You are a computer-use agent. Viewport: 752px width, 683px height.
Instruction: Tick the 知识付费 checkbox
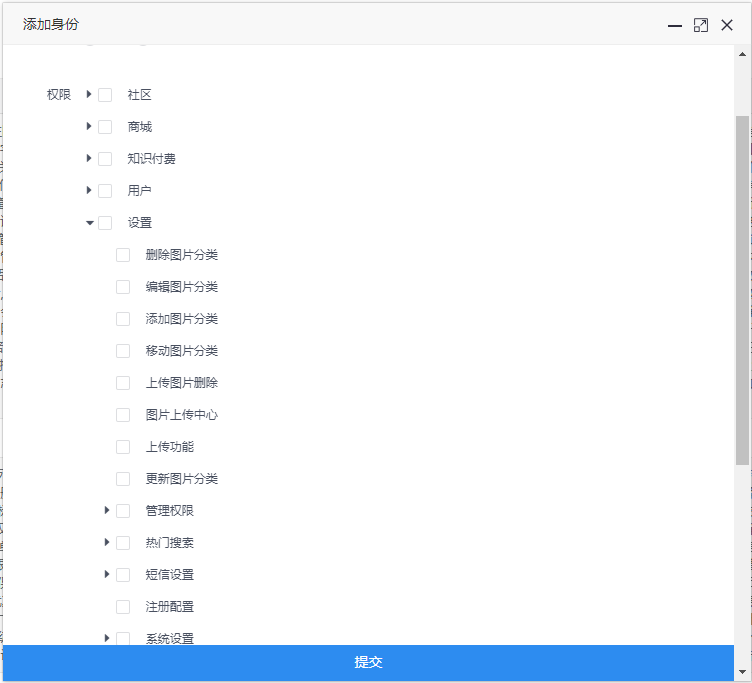click(x=105, y=159)
